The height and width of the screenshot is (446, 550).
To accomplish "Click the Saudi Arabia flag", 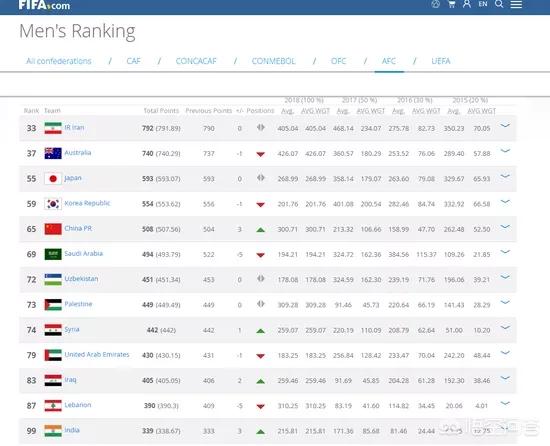I will point(53,254).
